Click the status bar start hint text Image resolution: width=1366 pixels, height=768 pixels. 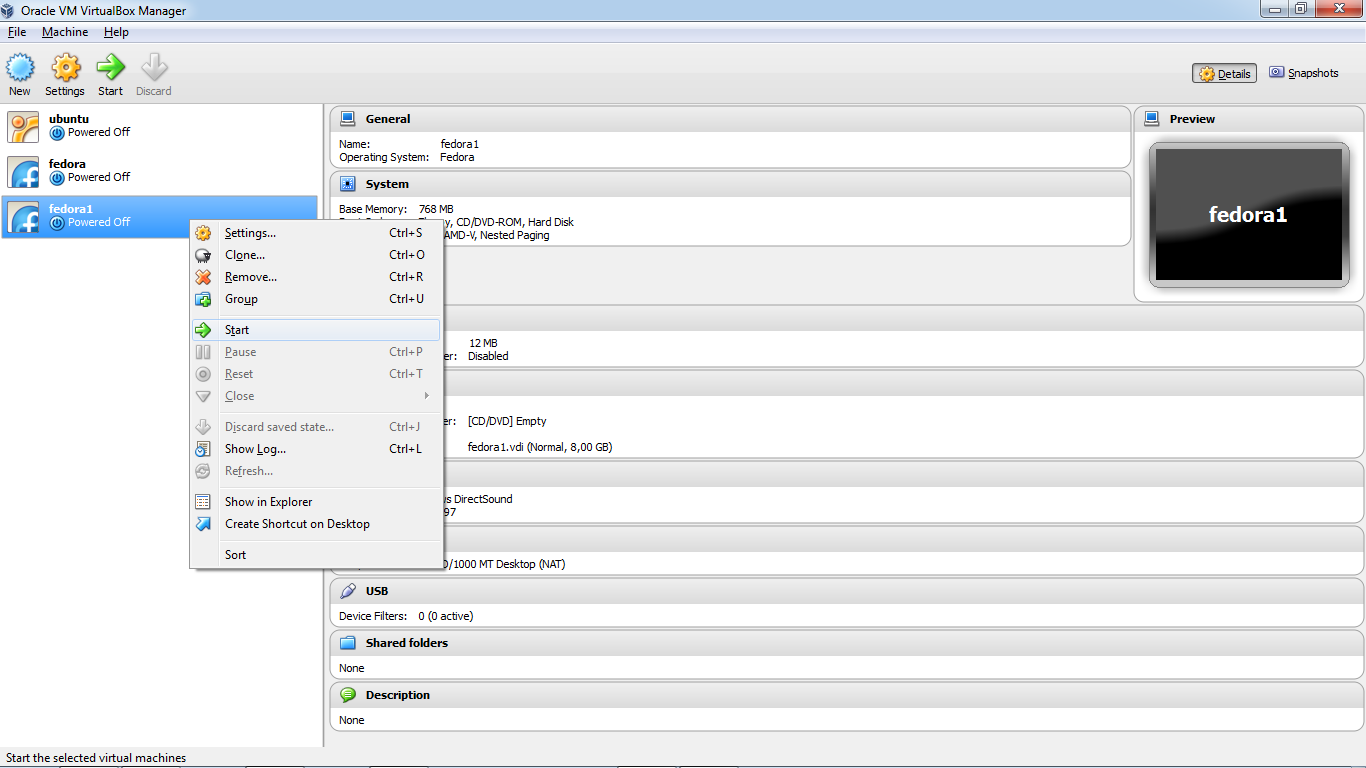coord(96,758)
